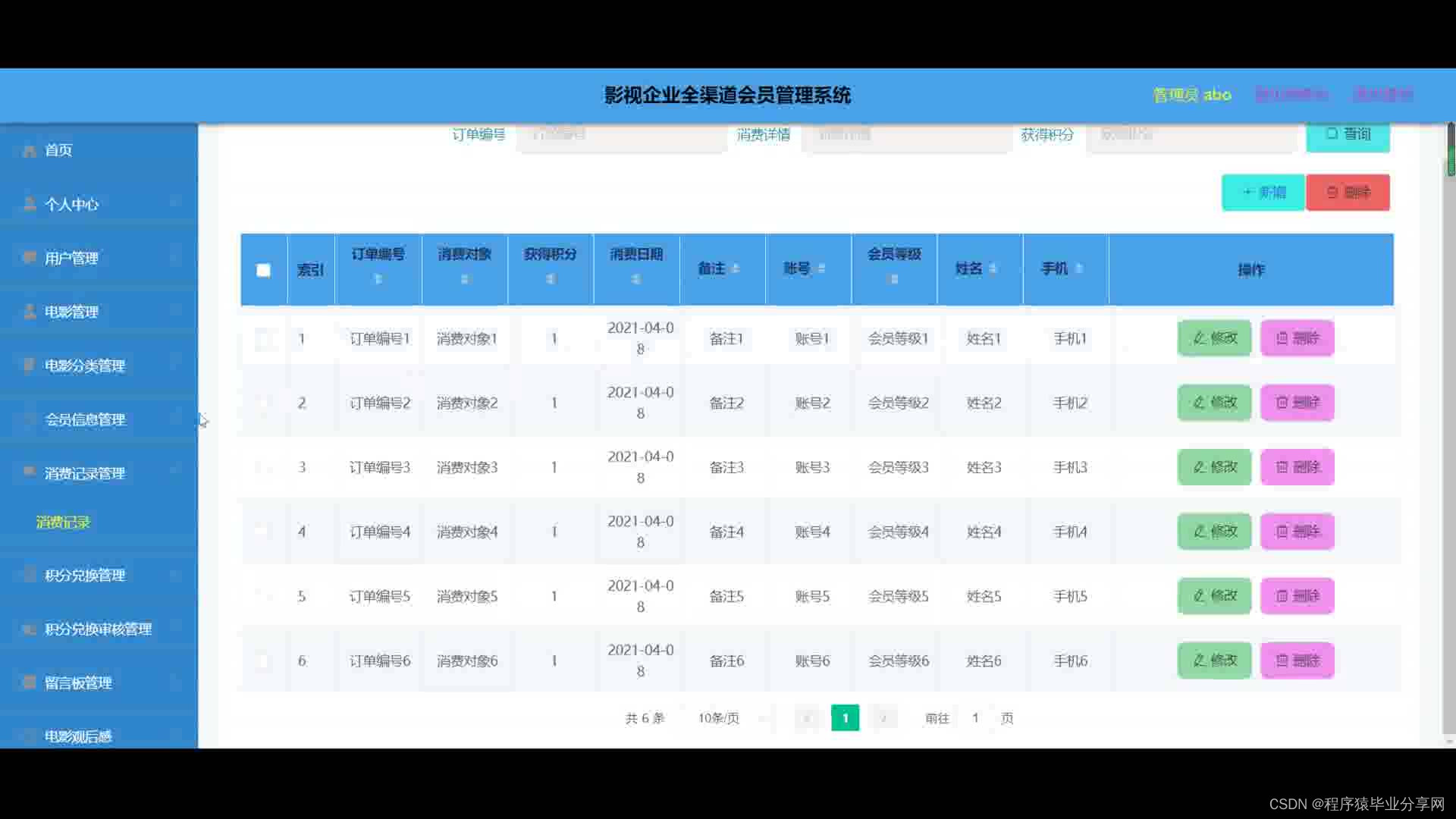Open the 电影分类管理 menu
The height and width of the screenshot is (819, 1456).
tap(85, 366)
